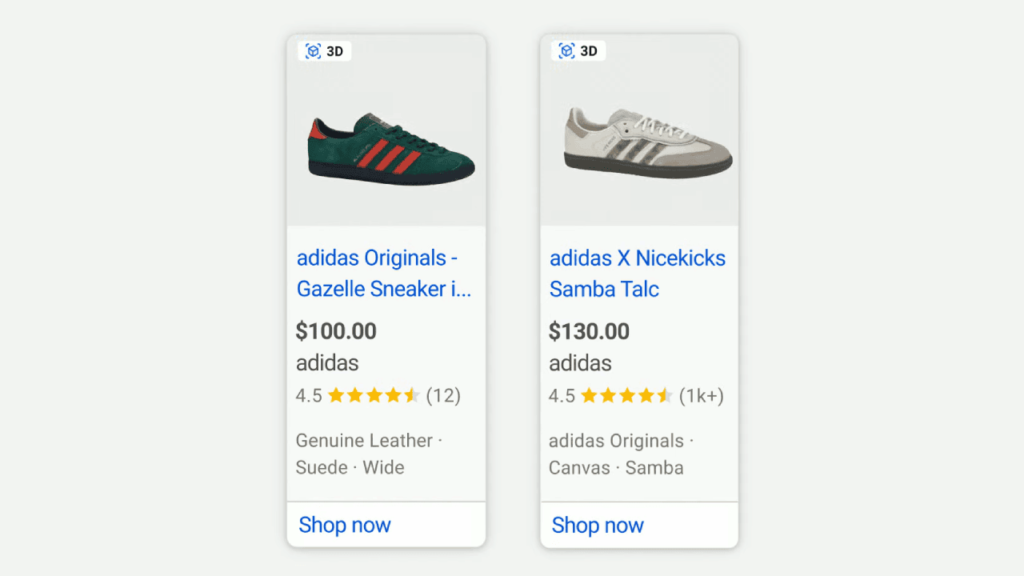Click Shop now on the Gazelle card
Screen dimensions: 1024x576
coord(344,524)
